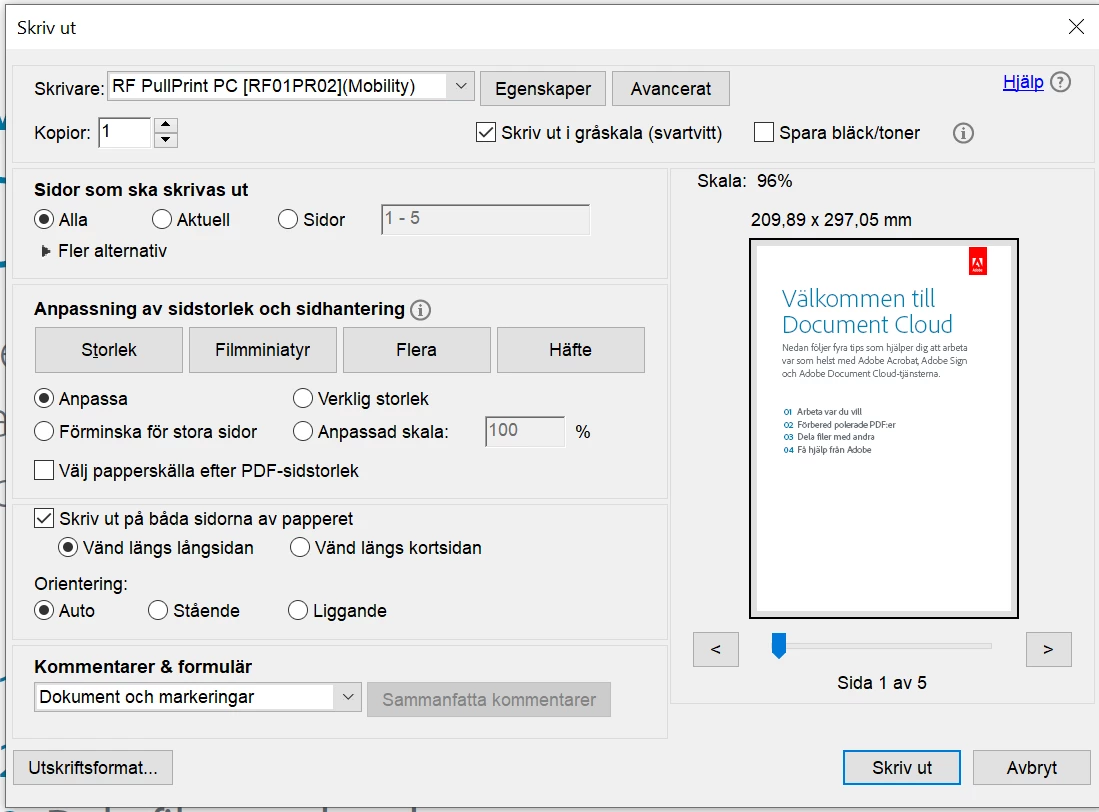This screenshot has width=1099, height=812.
Task: Choose Verklig storlek sizing option
Action: point(303,399)
